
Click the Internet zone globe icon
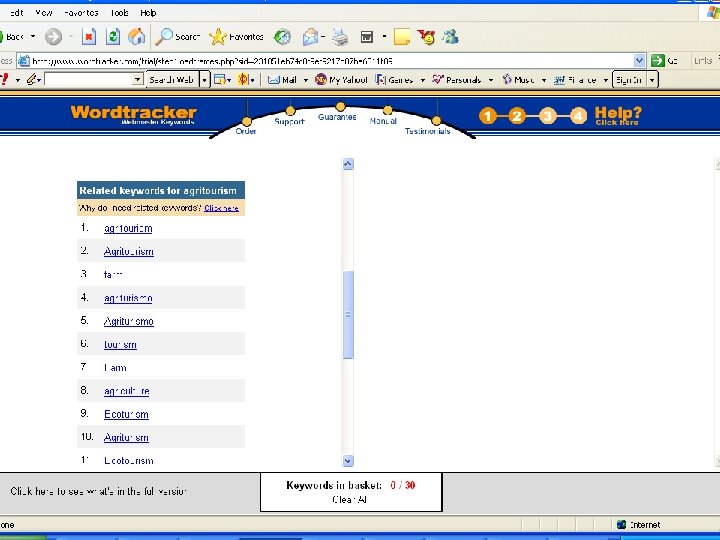click(621, 524)
